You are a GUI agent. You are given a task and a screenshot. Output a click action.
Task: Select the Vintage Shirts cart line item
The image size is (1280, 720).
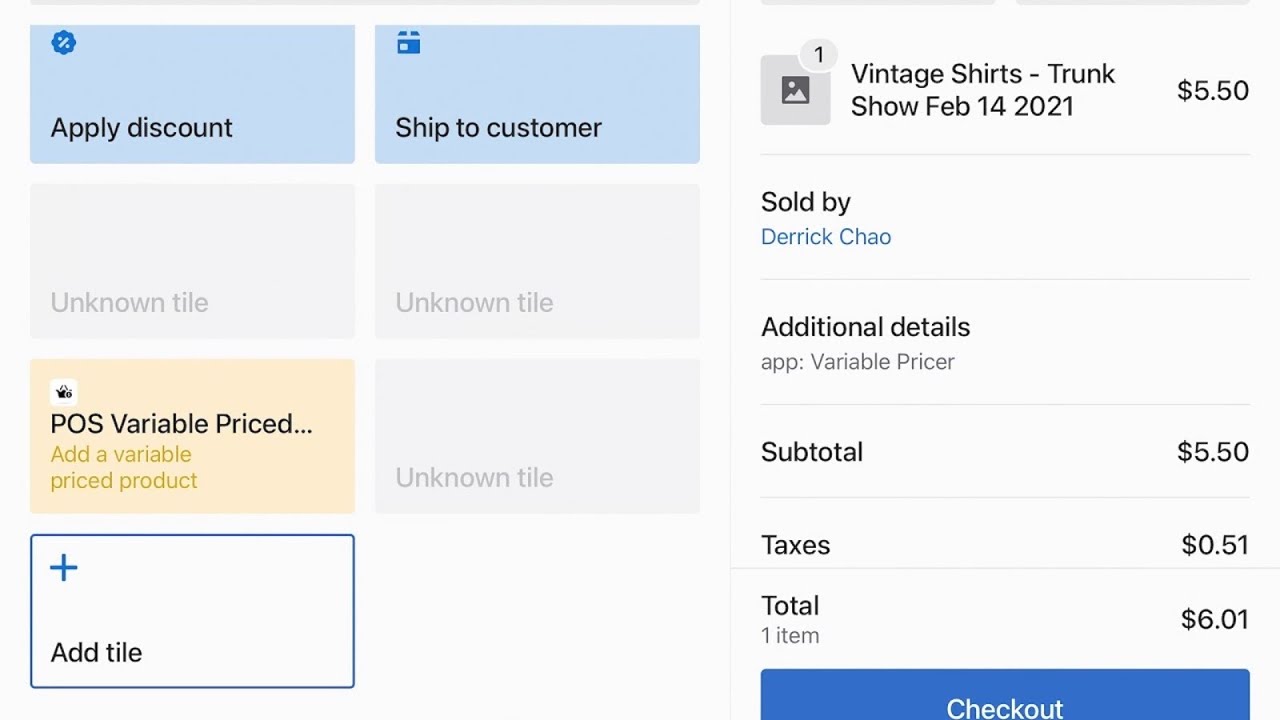[1005, 90]
